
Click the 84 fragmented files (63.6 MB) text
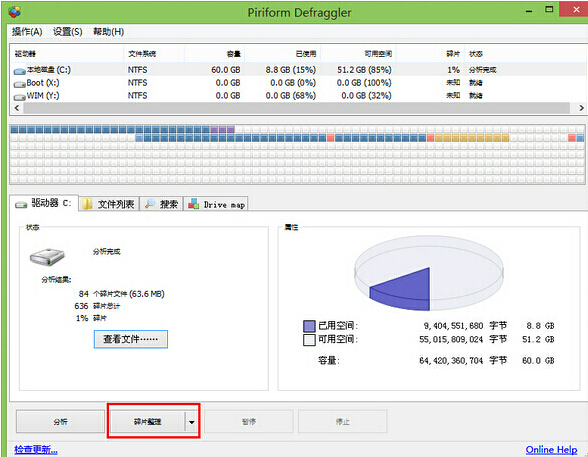coord(122,294)
